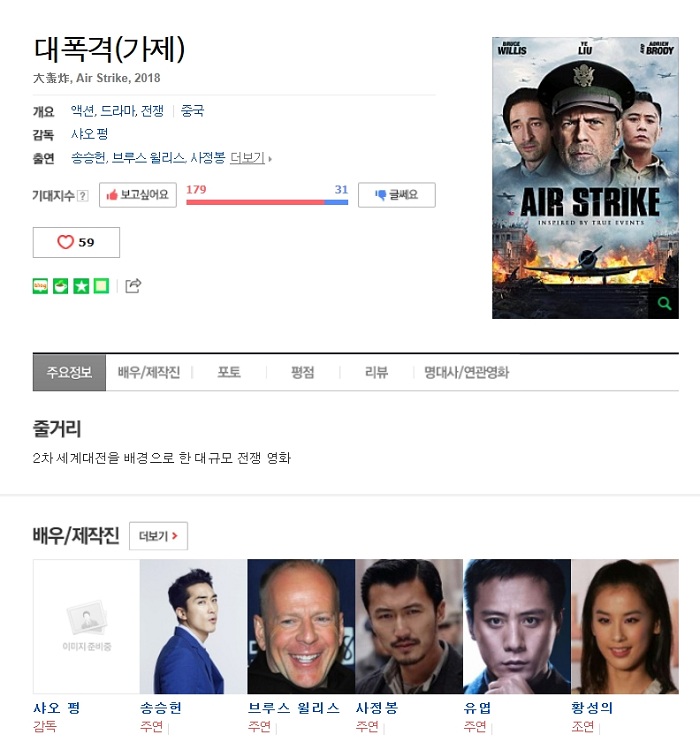
Task: Vote thumbs down 글쎄요
Action: click(397, 195)
